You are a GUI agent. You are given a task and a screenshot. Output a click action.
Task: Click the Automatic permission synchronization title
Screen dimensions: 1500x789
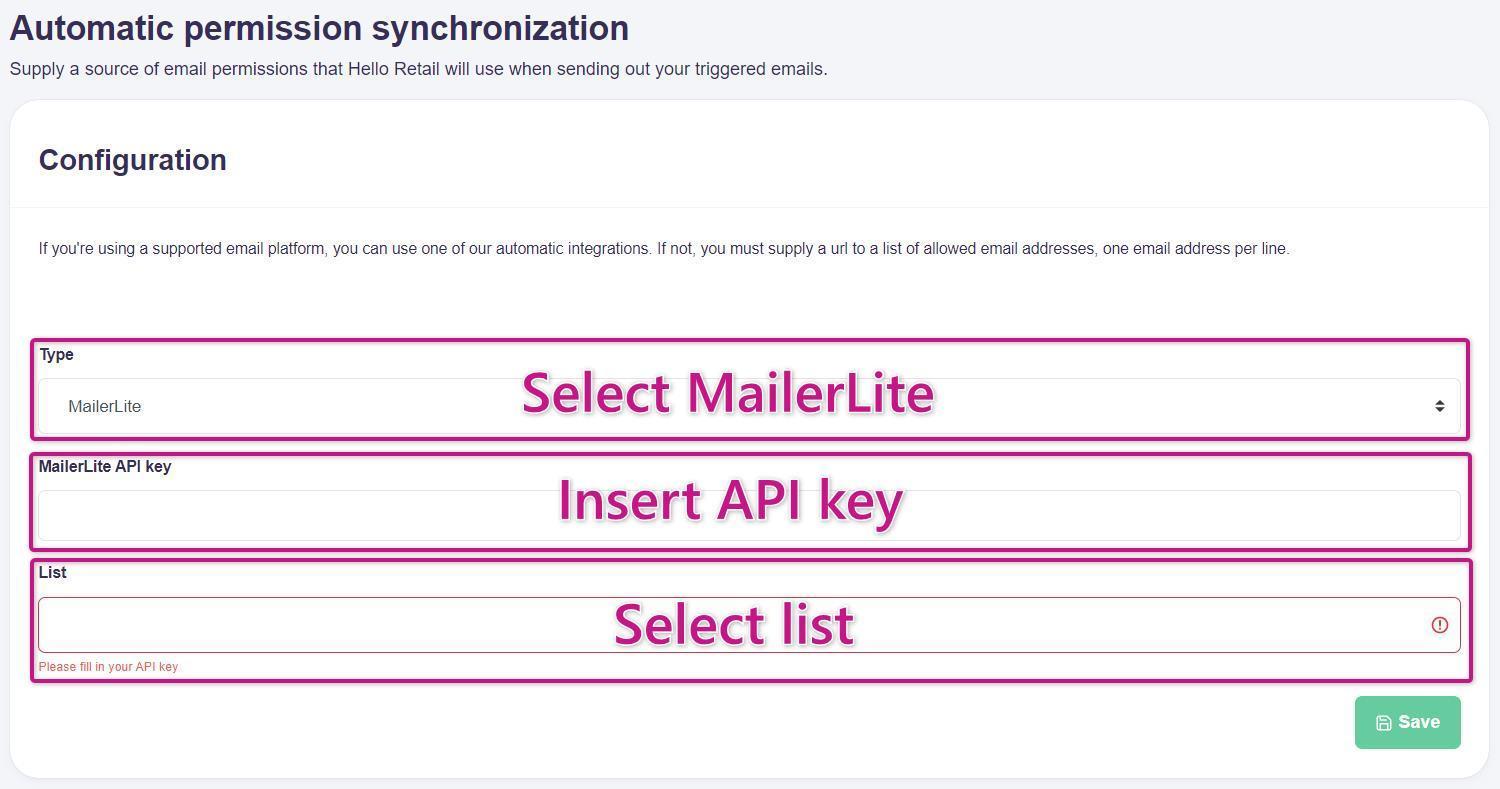[x=319, y=28]
